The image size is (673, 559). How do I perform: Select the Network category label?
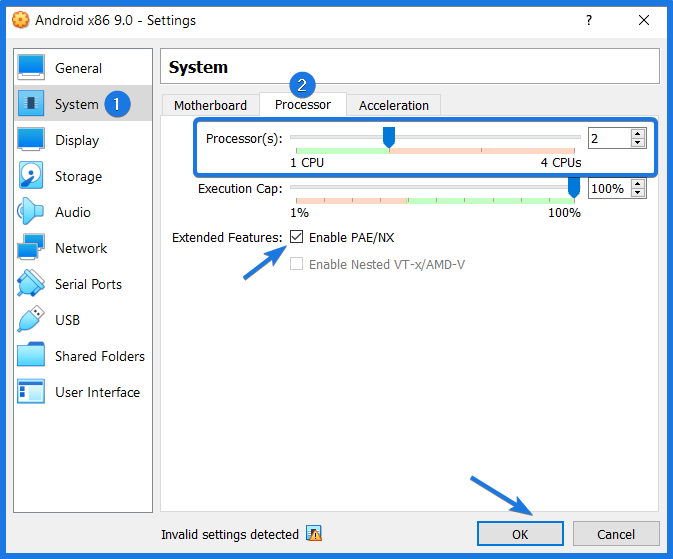[x=81, y=248]
